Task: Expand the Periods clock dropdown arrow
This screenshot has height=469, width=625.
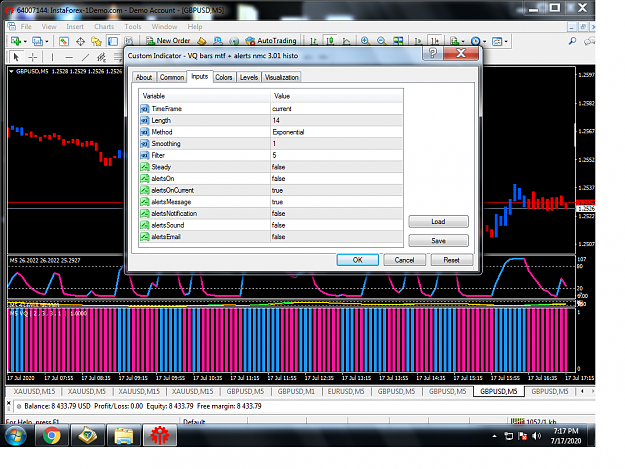Action: coord(484,41)
